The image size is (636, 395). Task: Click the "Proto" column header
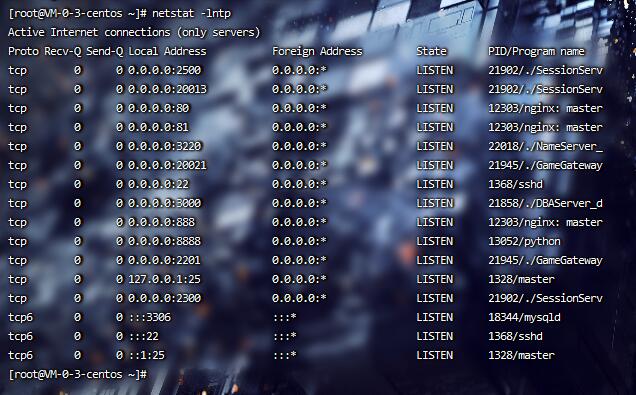point(24,52)
